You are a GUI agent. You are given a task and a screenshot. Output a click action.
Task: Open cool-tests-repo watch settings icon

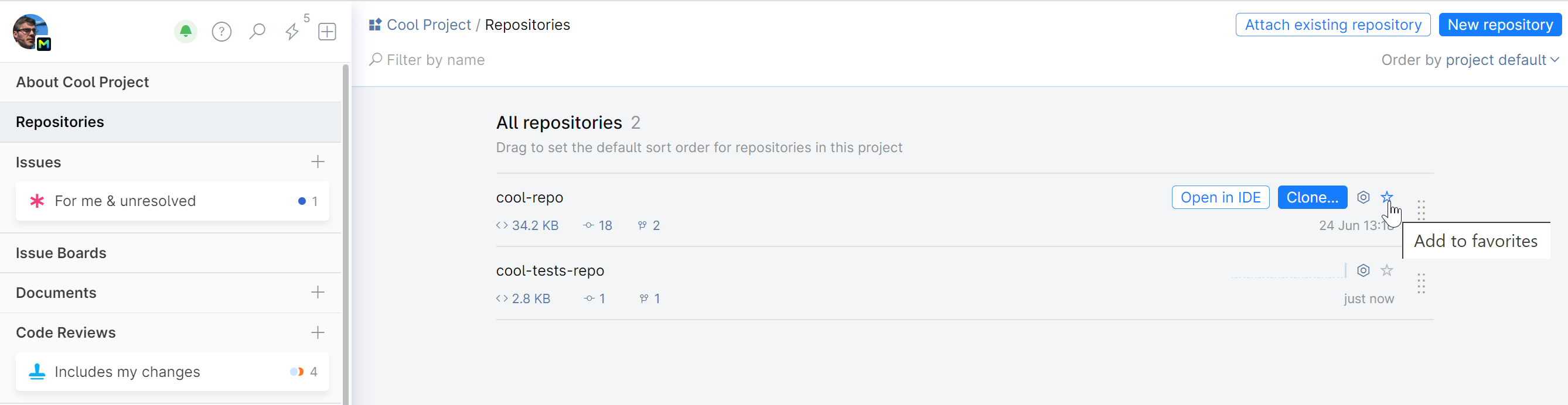click(x=1364, y=270)
